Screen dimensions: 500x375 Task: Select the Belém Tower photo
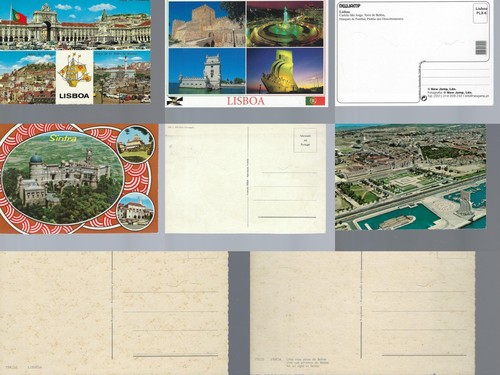(x=207, y=71)
